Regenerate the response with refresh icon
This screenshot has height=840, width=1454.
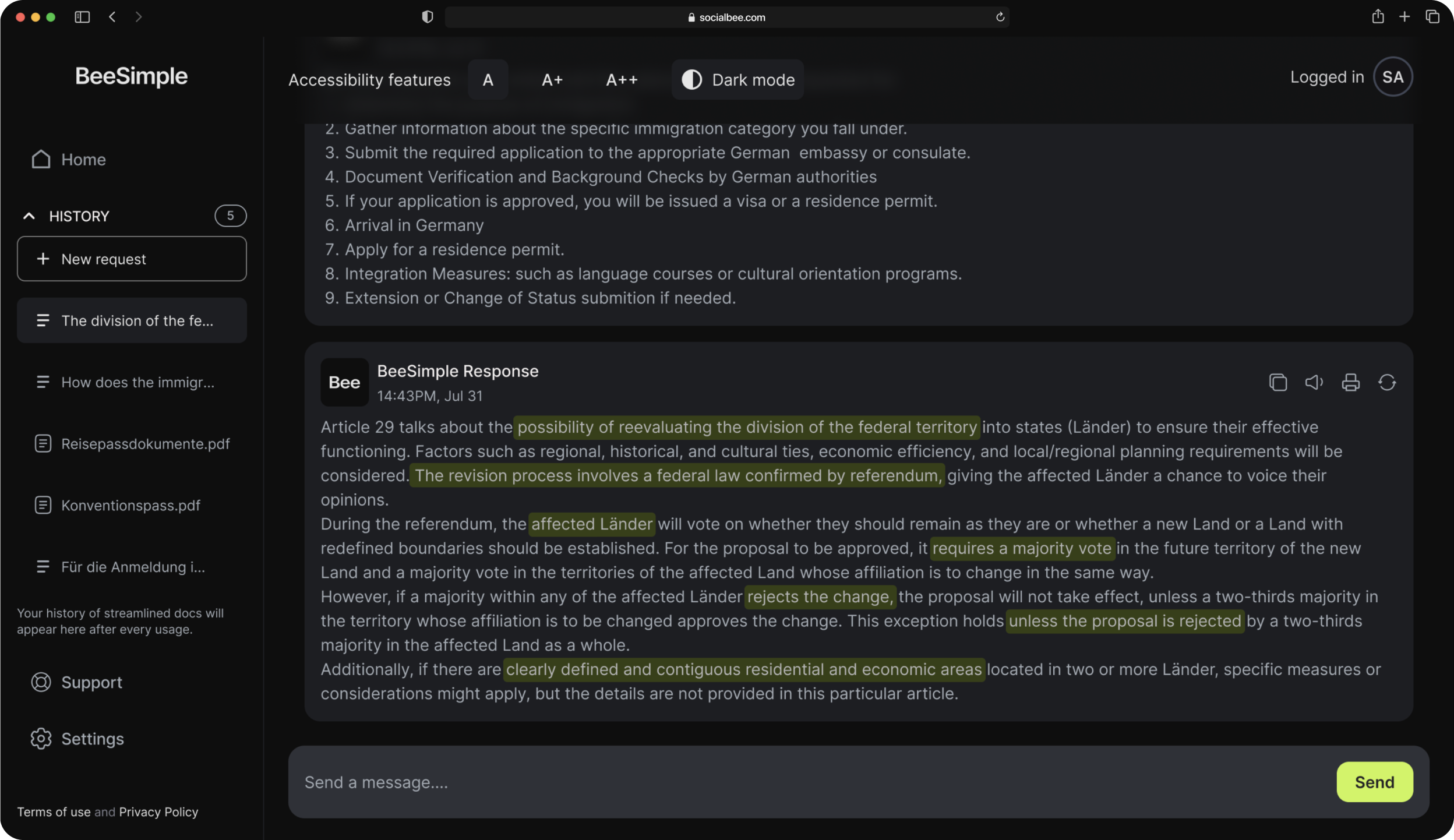[x=1386, y=382]
